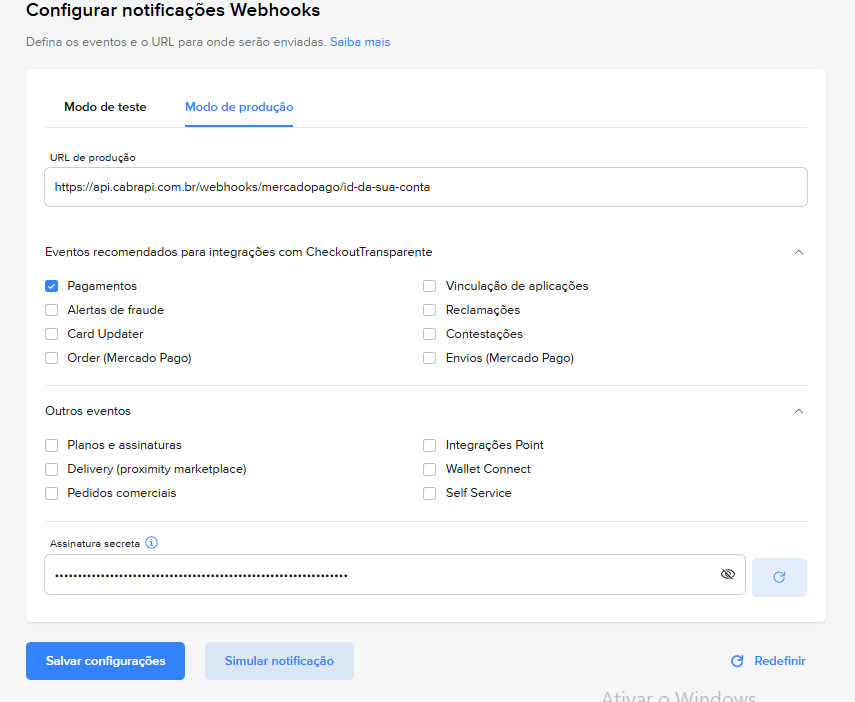Click the info icon beside Assinatura secreta
The height and width of the screenshot is (702, 855).
click(152, 543)
